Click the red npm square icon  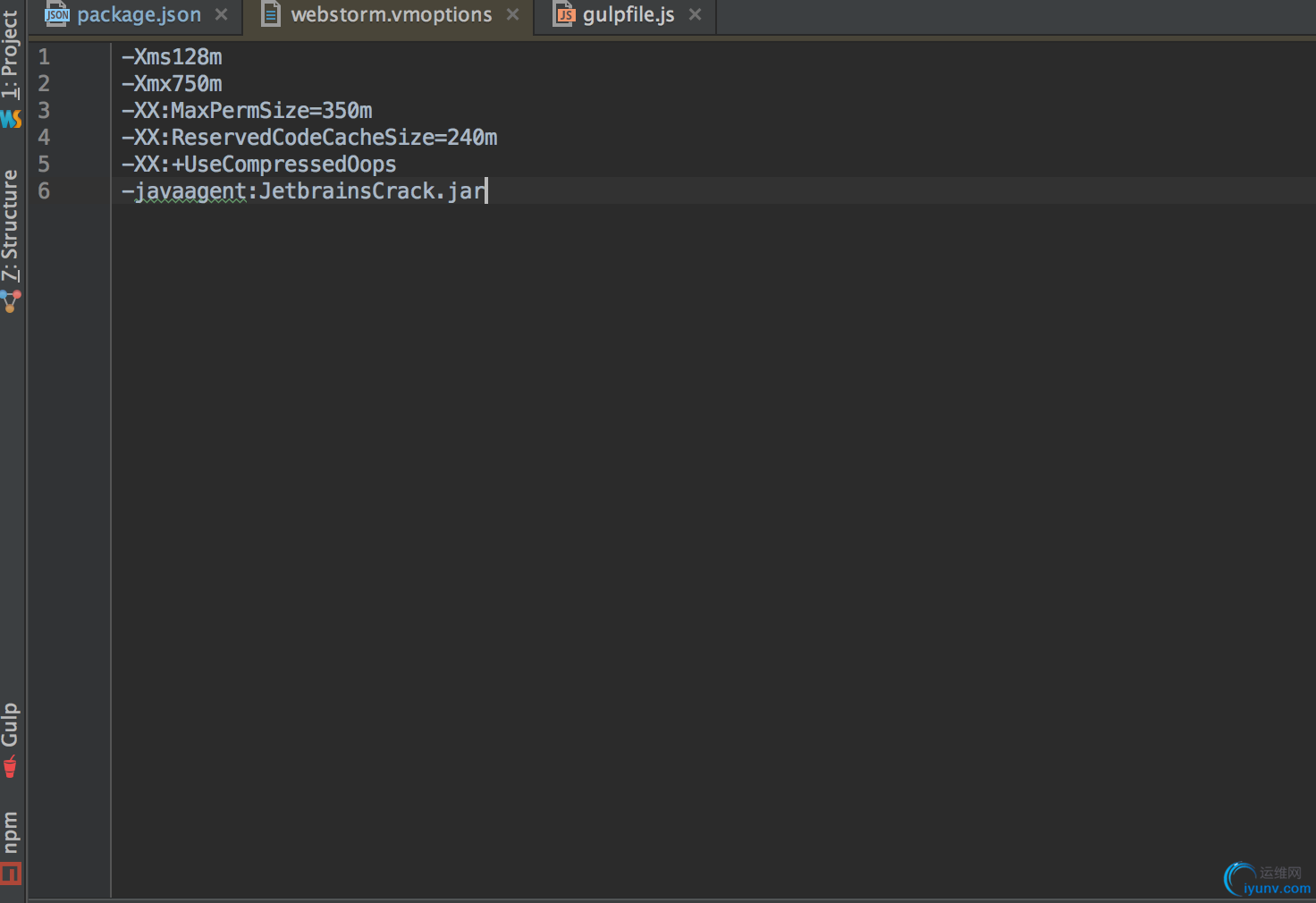point(11,873)
